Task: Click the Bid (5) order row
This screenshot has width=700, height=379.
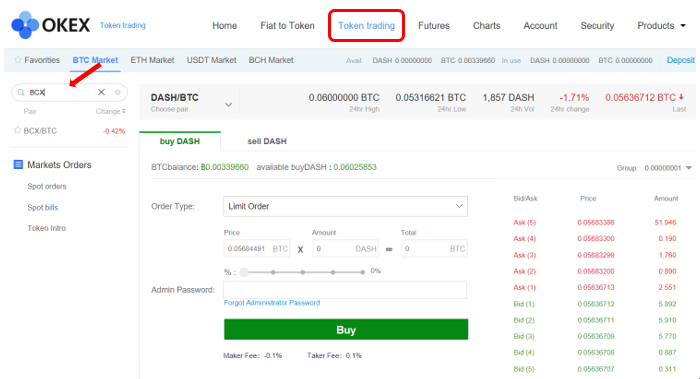Action: click(x=595, y=369)
